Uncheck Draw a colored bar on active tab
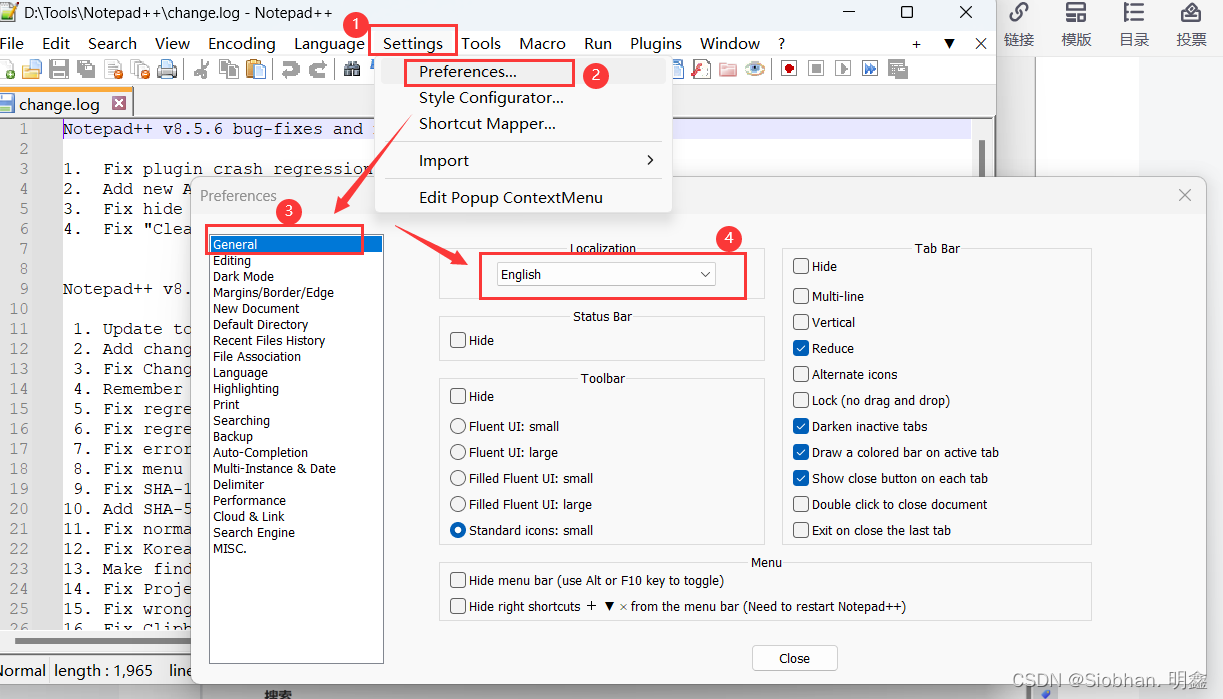 click(x=801, y=452)
